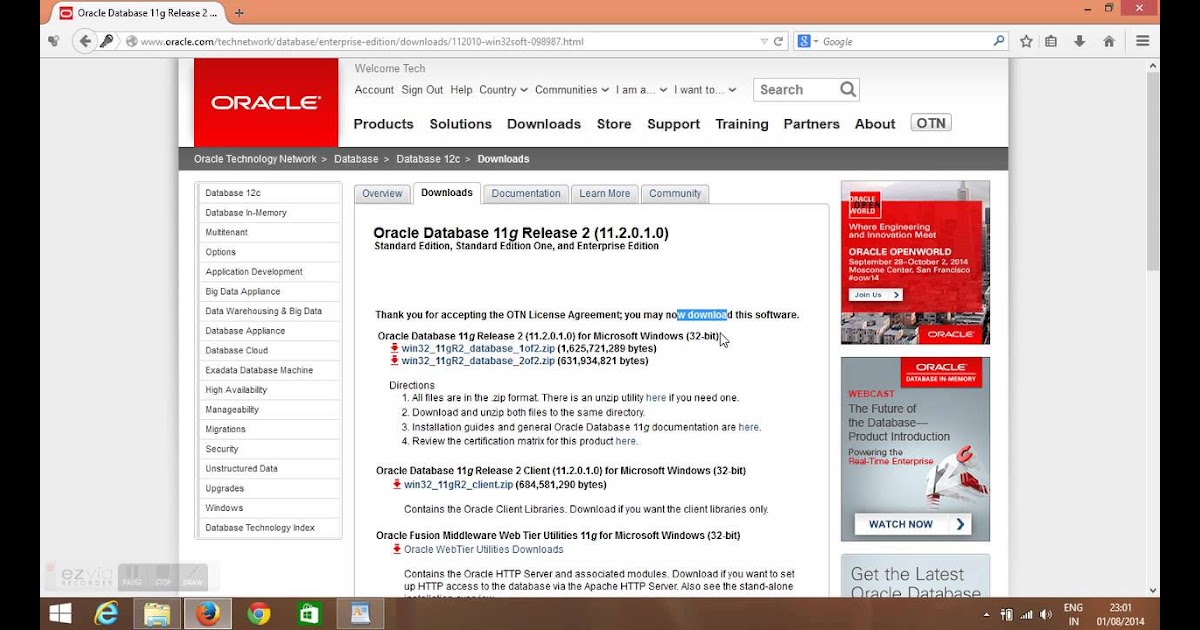Open File Explorer from taskbar
Viewport: 1200px width, 630px height.
click(x=157, y=613)
